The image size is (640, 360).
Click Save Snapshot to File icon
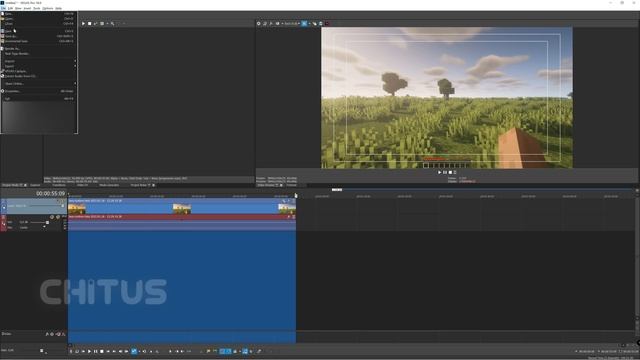[320, 24]
